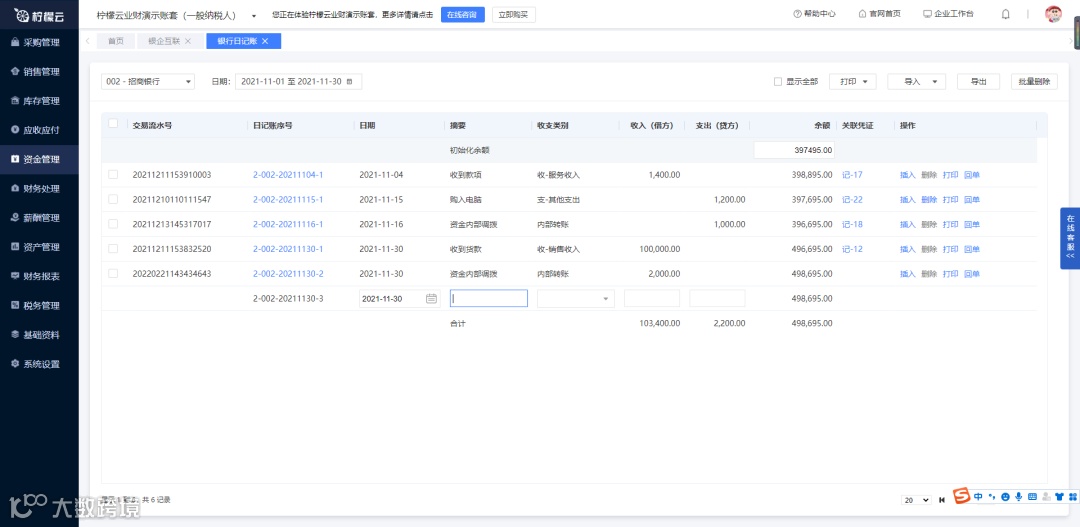Screen dimensions: 1080x527
Task: Close the 银企互联 tab
Action: pyautogui.click(x=188, y=41)
